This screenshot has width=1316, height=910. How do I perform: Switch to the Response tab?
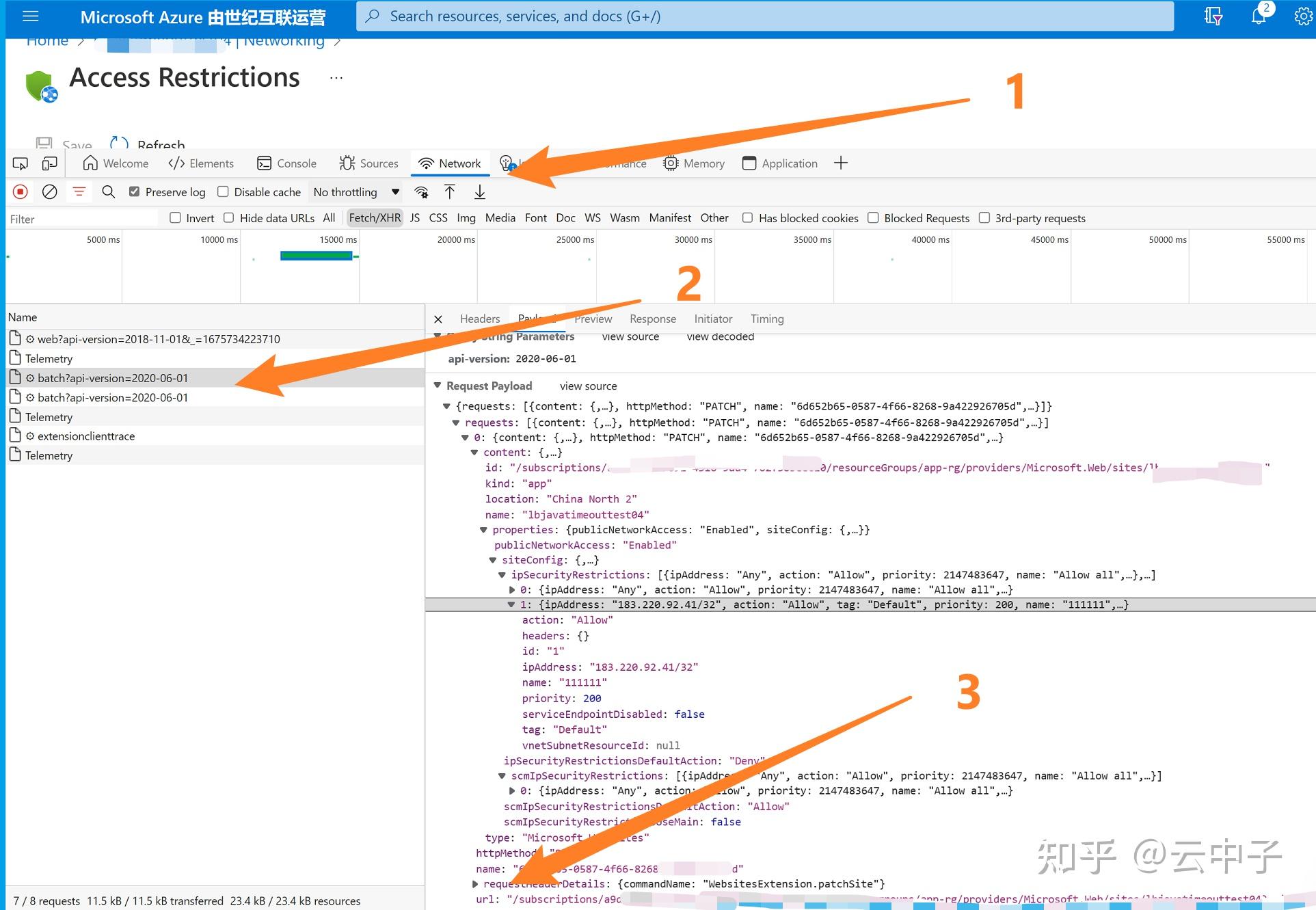652,319
